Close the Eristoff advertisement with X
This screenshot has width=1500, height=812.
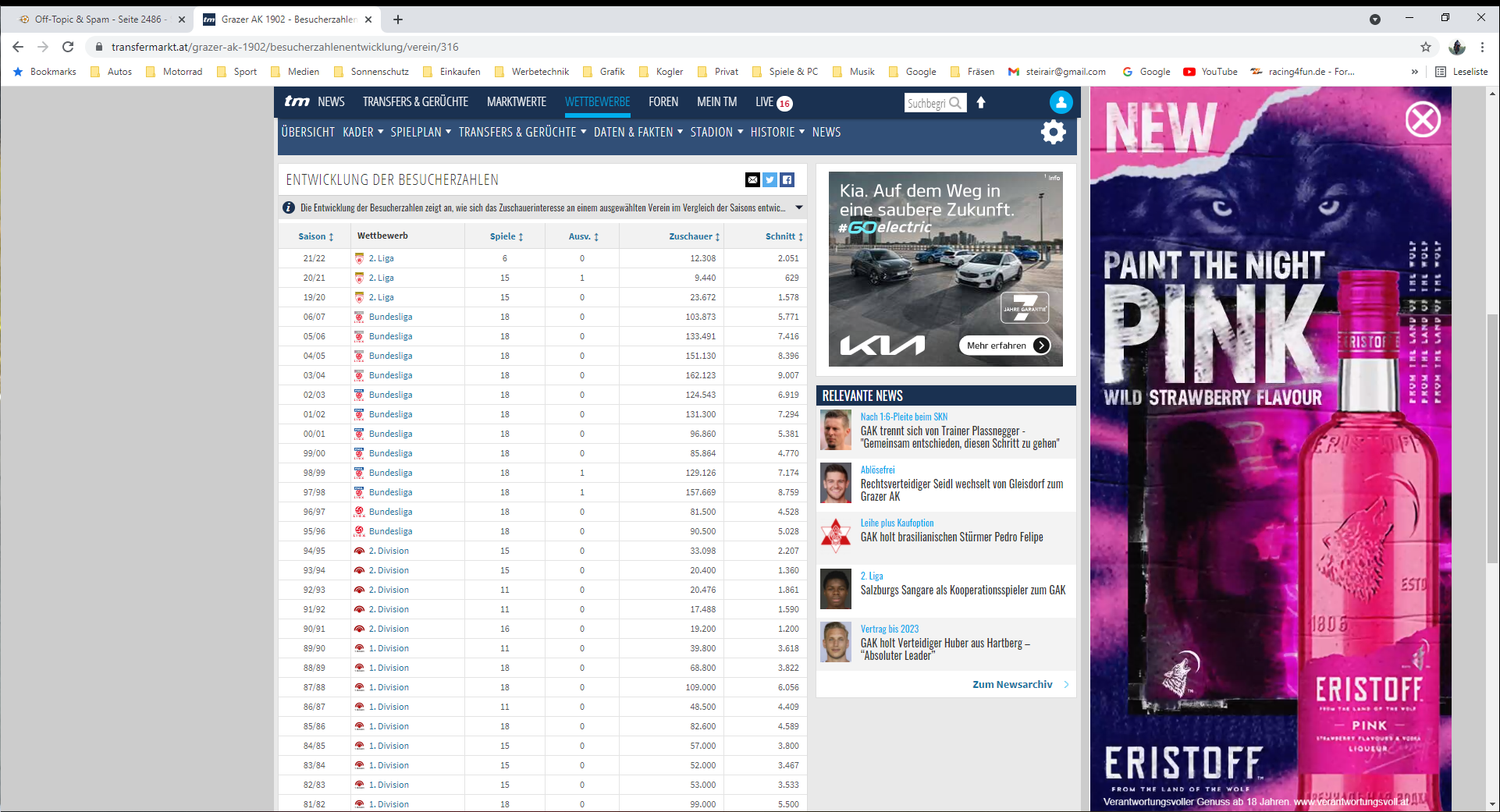[1423, 119]
